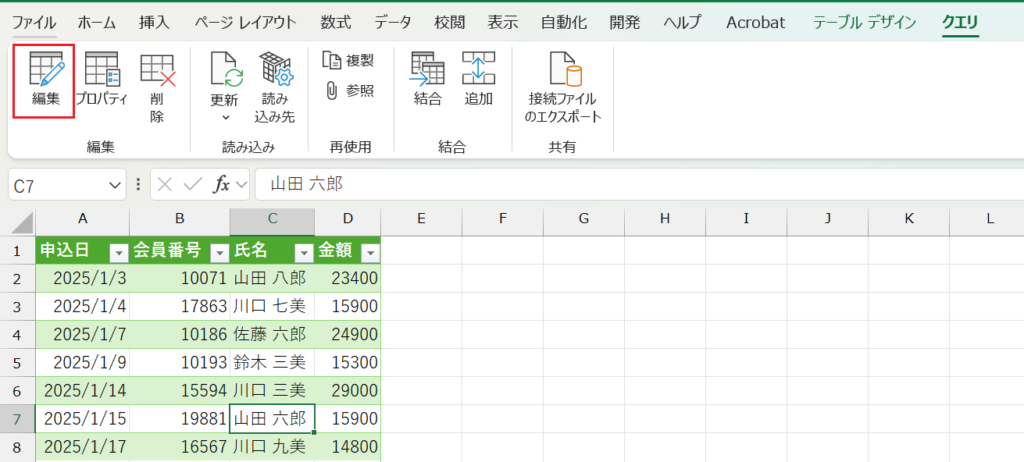The image size is (1024, 462).
Task: Switch to the データ tab
Action: click(x=393, y=23)
